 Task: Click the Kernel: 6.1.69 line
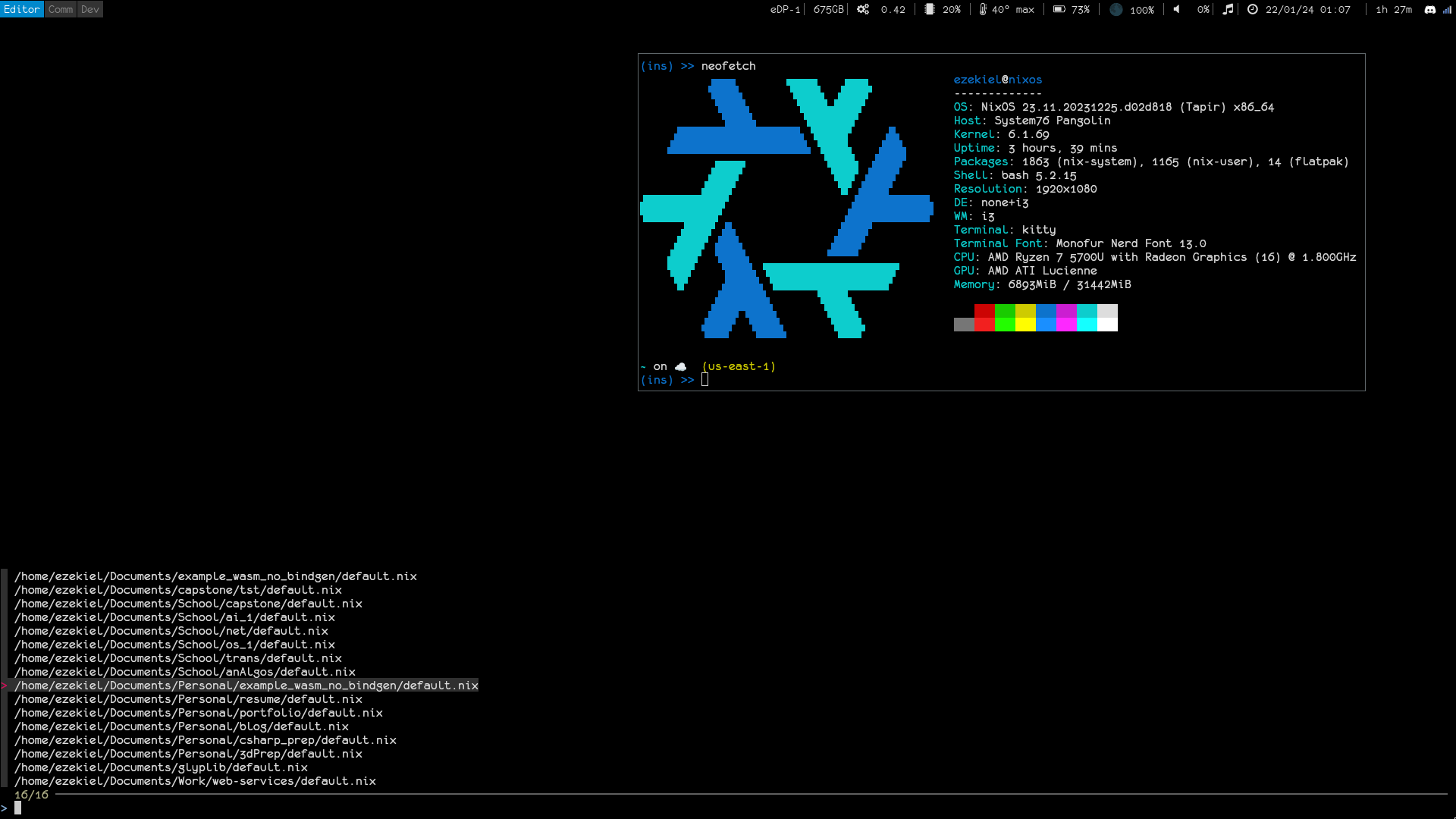[x=1001, y=134]
